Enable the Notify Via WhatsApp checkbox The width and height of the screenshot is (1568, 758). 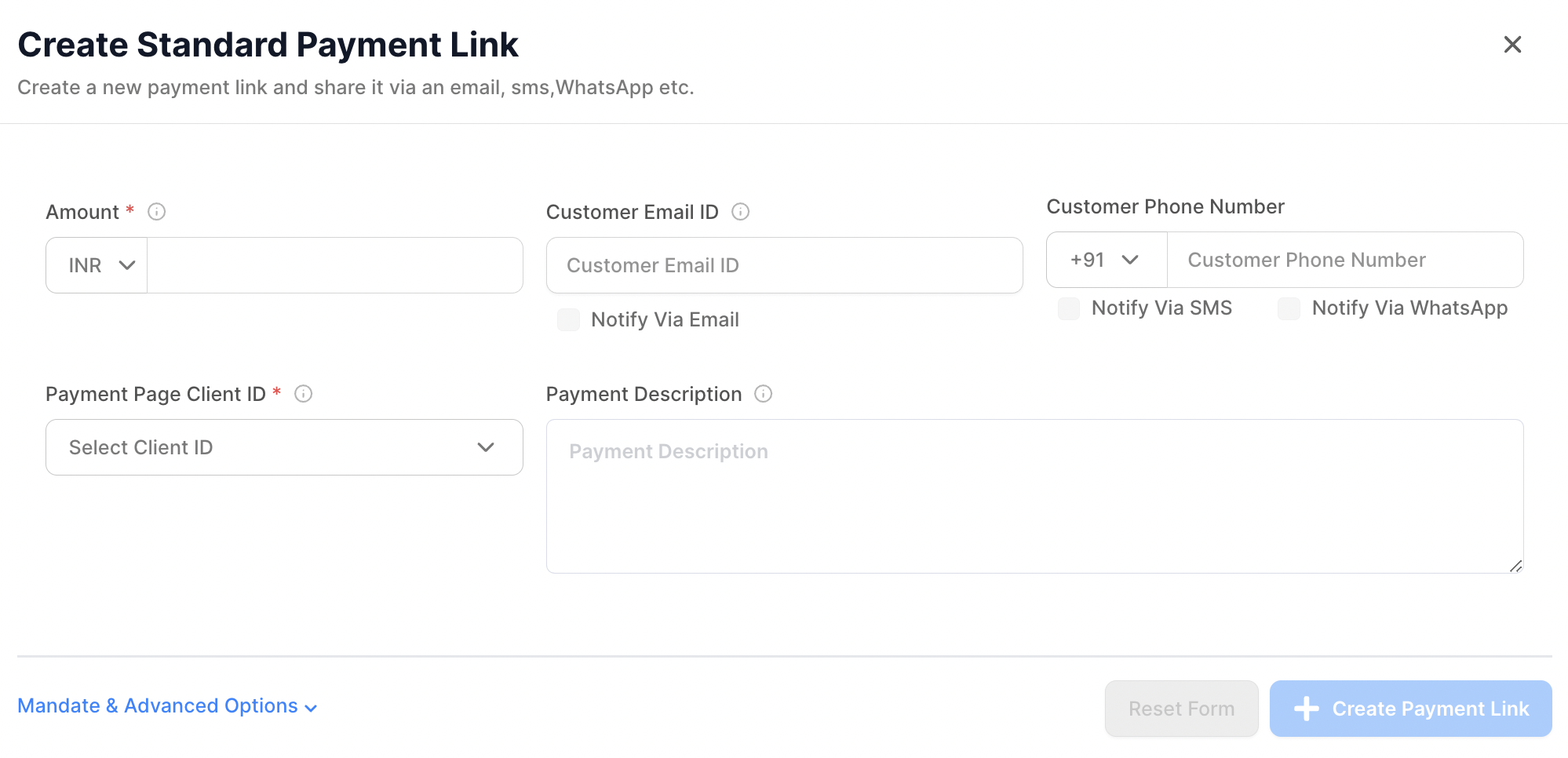pyautogui.click(x=1289, y=308)
